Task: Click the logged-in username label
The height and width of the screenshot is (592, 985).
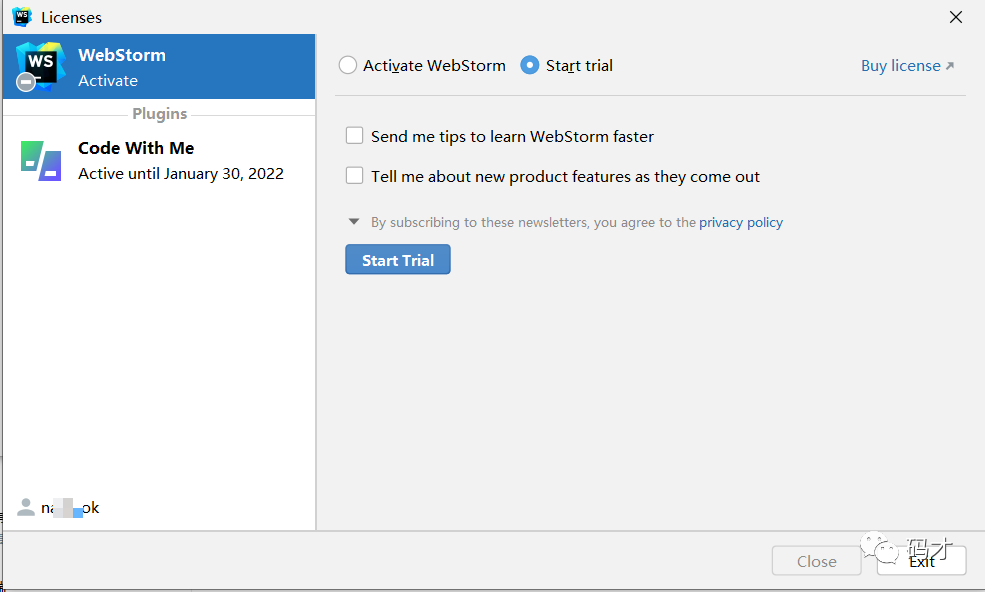Action: click(x=70, y=508)
